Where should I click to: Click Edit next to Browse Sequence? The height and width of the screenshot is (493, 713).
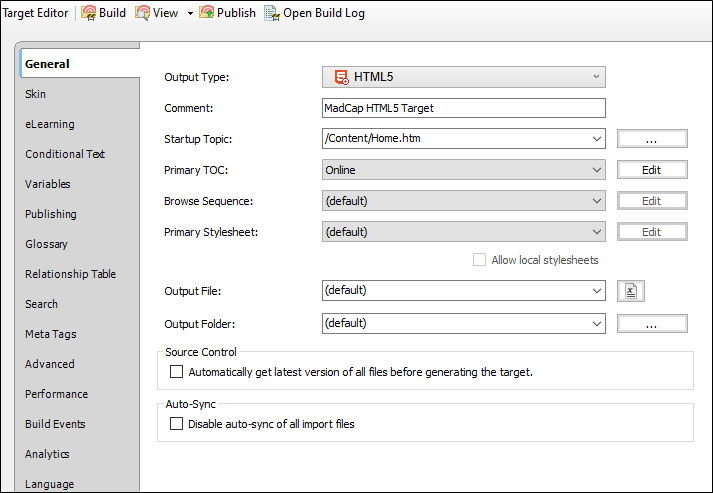[x=652, y=201]
